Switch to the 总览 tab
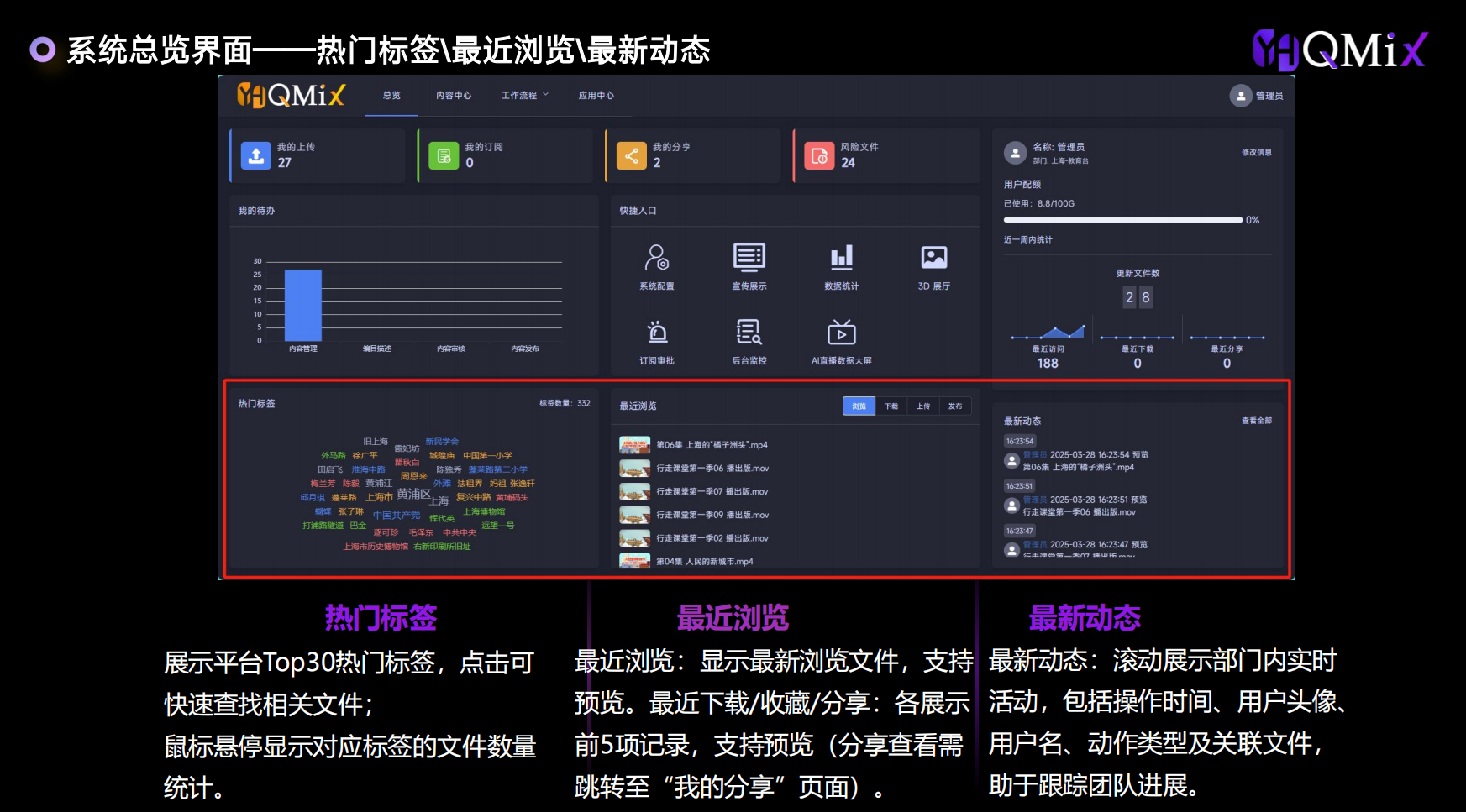 pyautogui.click(x=391, y=96)
